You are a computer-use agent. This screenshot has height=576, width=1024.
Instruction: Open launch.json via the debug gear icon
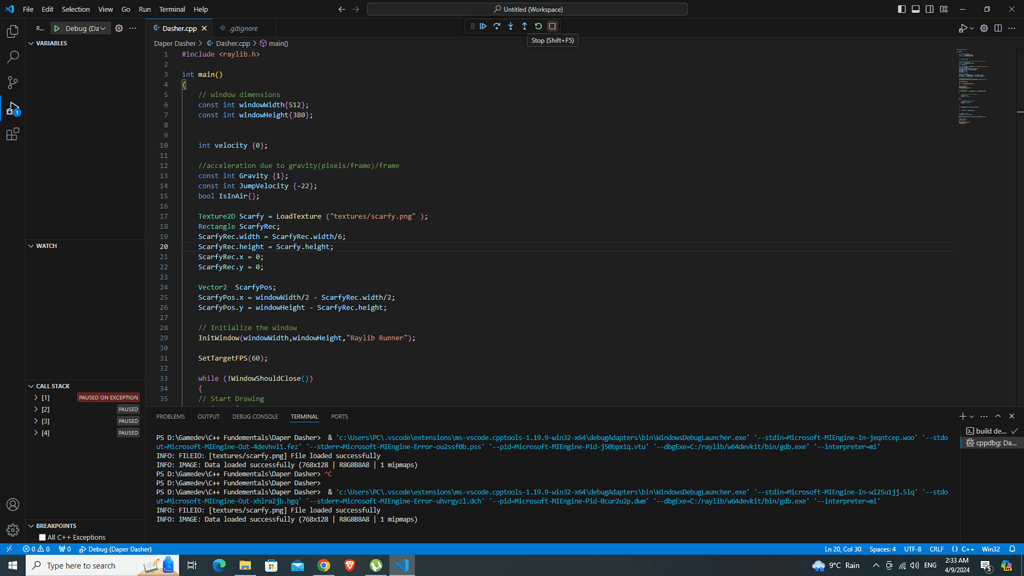(x=119, y=29)
